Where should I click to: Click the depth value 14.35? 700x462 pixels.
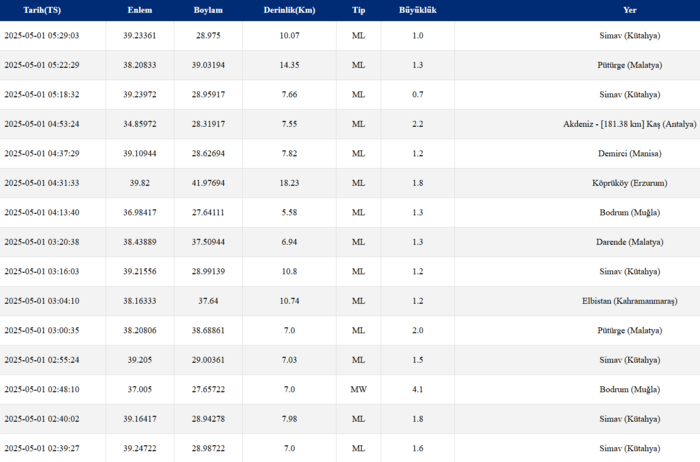point(289,65)
